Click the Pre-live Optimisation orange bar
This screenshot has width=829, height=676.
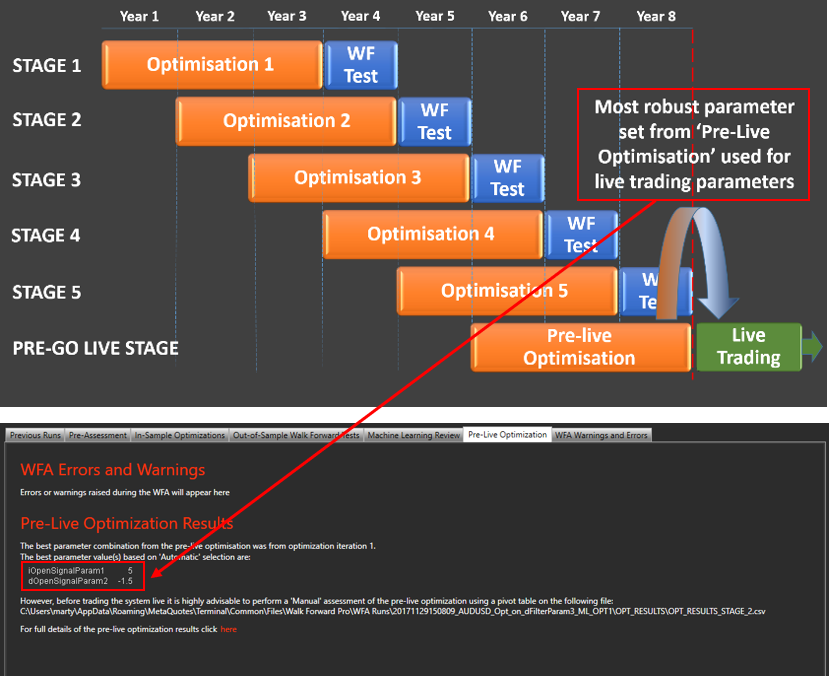(580, 347)
